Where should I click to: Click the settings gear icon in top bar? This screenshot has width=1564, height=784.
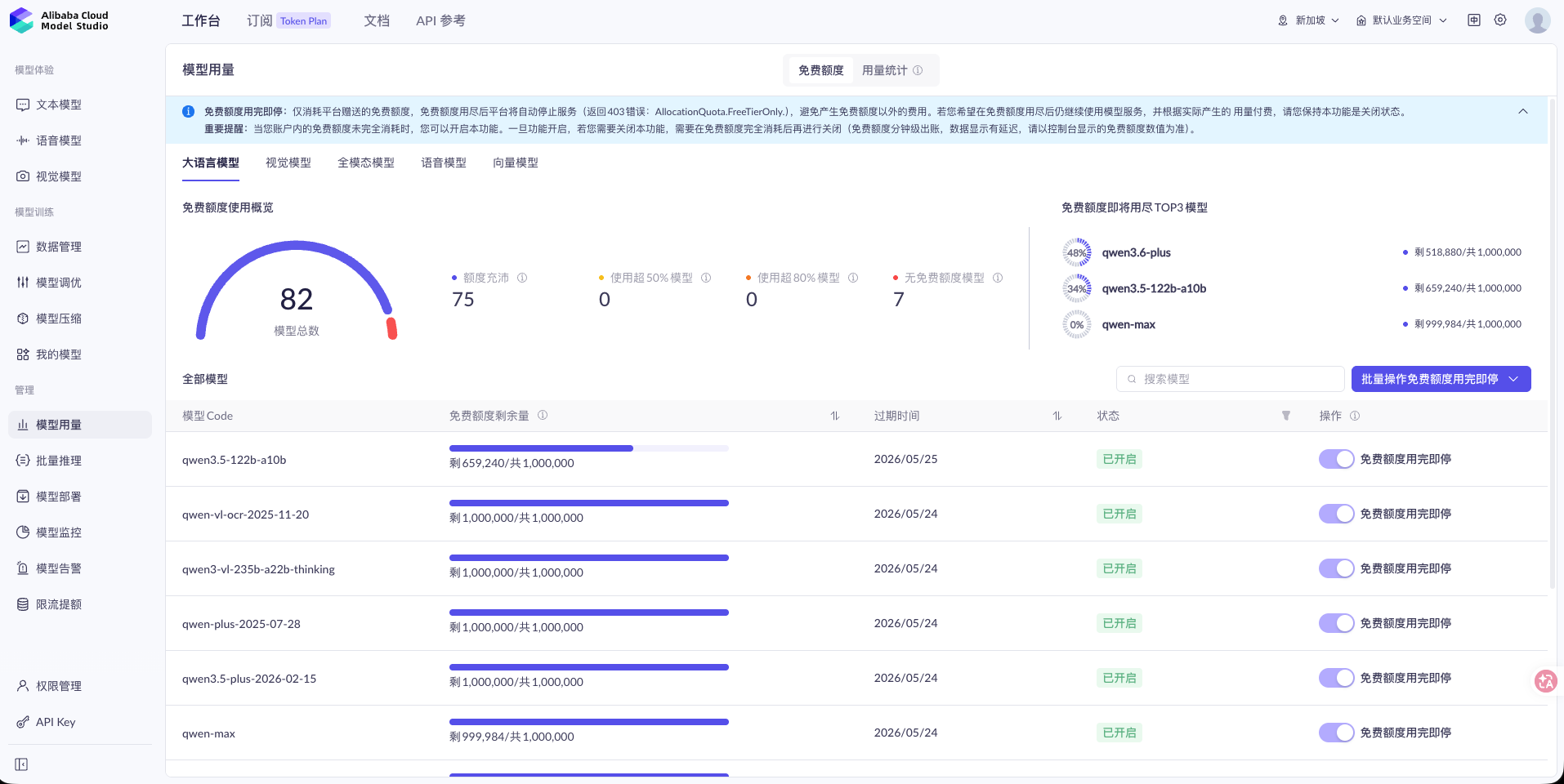click(x=1500, y=20)
